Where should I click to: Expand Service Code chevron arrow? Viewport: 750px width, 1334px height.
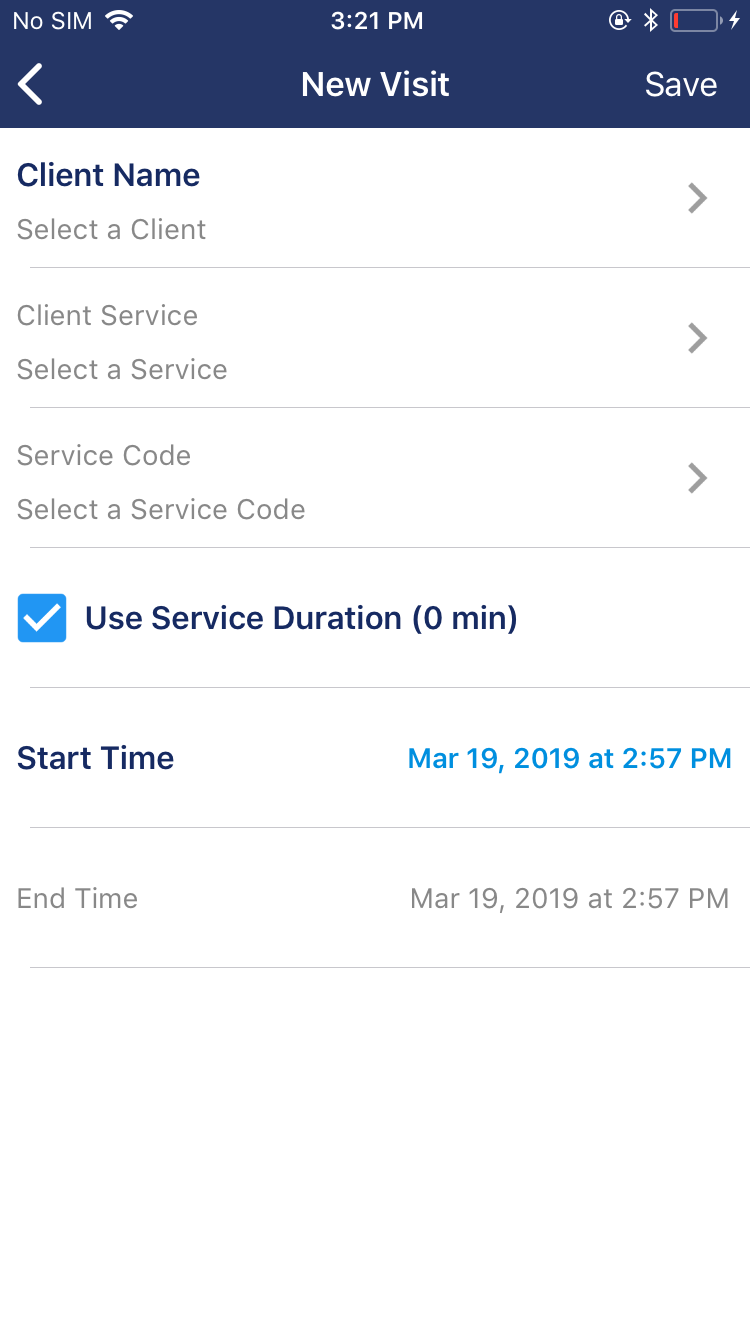[x=697, y=479]
